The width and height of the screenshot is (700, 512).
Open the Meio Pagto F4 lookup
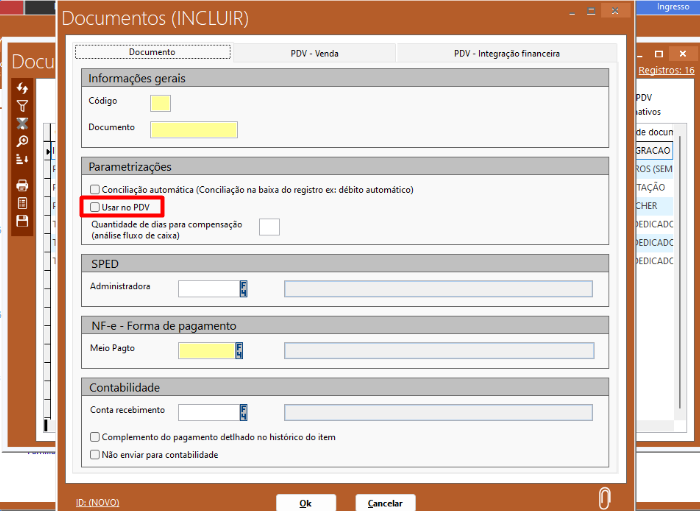239,350
